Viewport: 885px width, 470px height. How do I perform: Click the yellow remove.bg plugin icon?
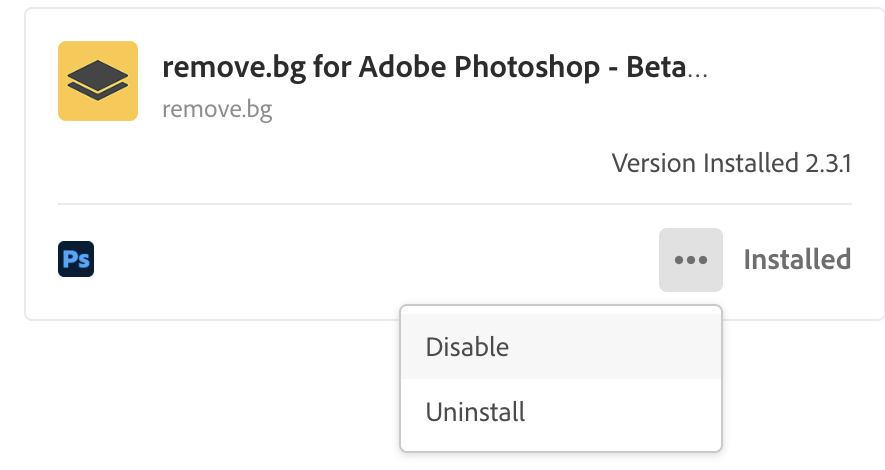[x=97, y=81]
